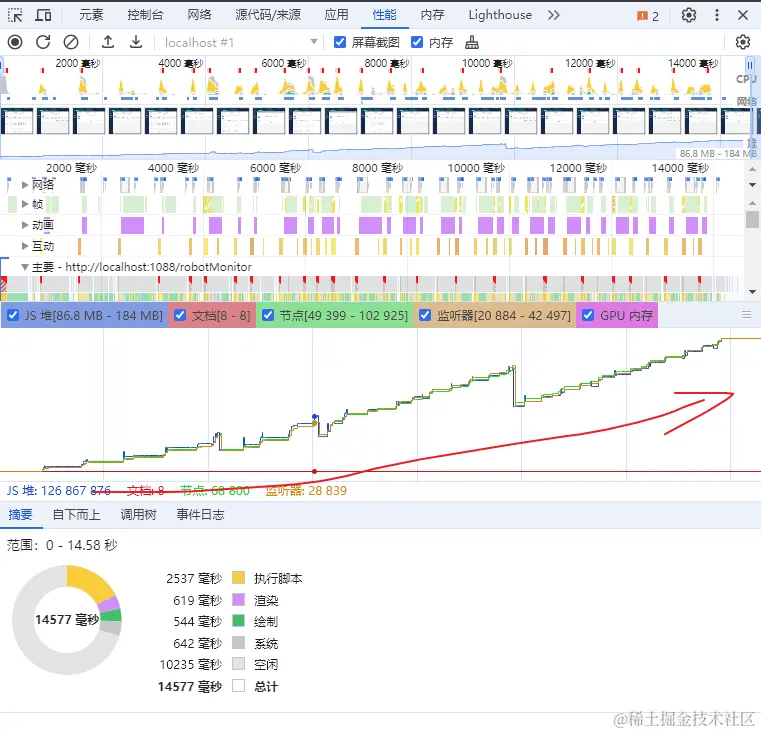Switch to the 调用树 Call Tree tab
Image resolution: width=761 pixels, height=734 pixels.
(138, 515)
